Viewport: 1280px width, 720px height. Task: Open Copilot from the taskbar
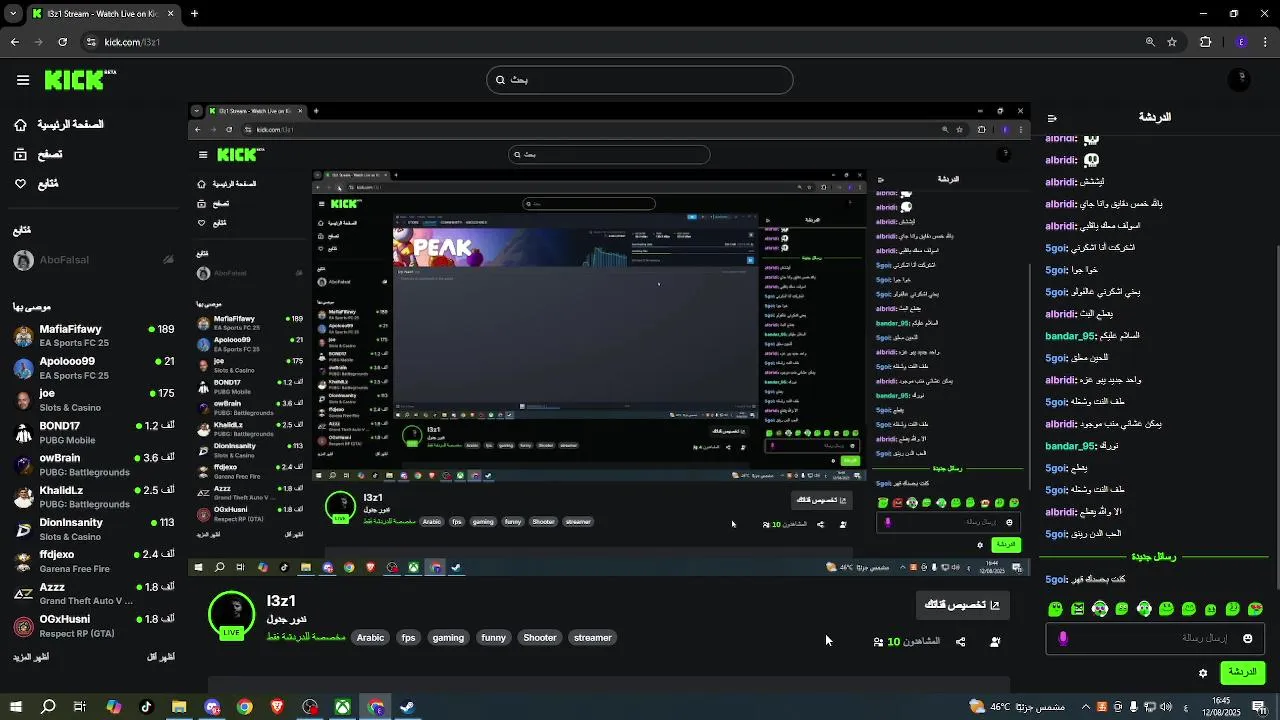pyautogui.click(x=114, y=707)
